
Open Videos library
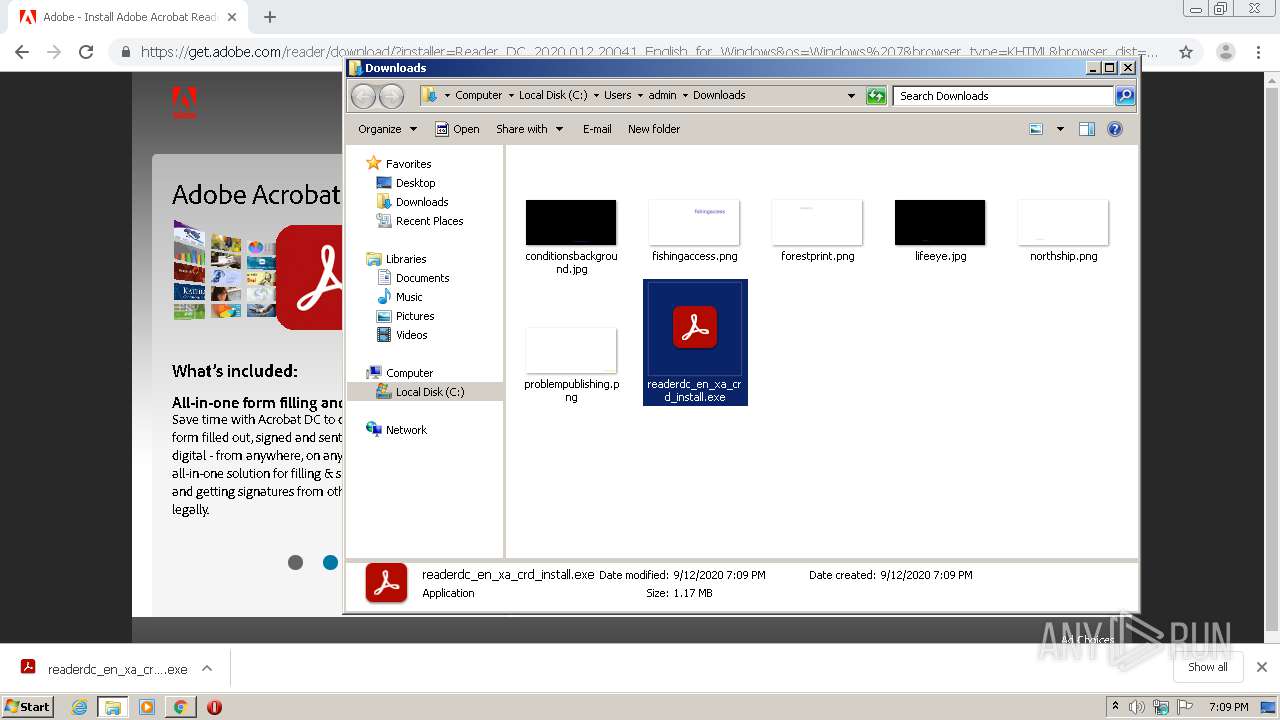tap(401, 335)
